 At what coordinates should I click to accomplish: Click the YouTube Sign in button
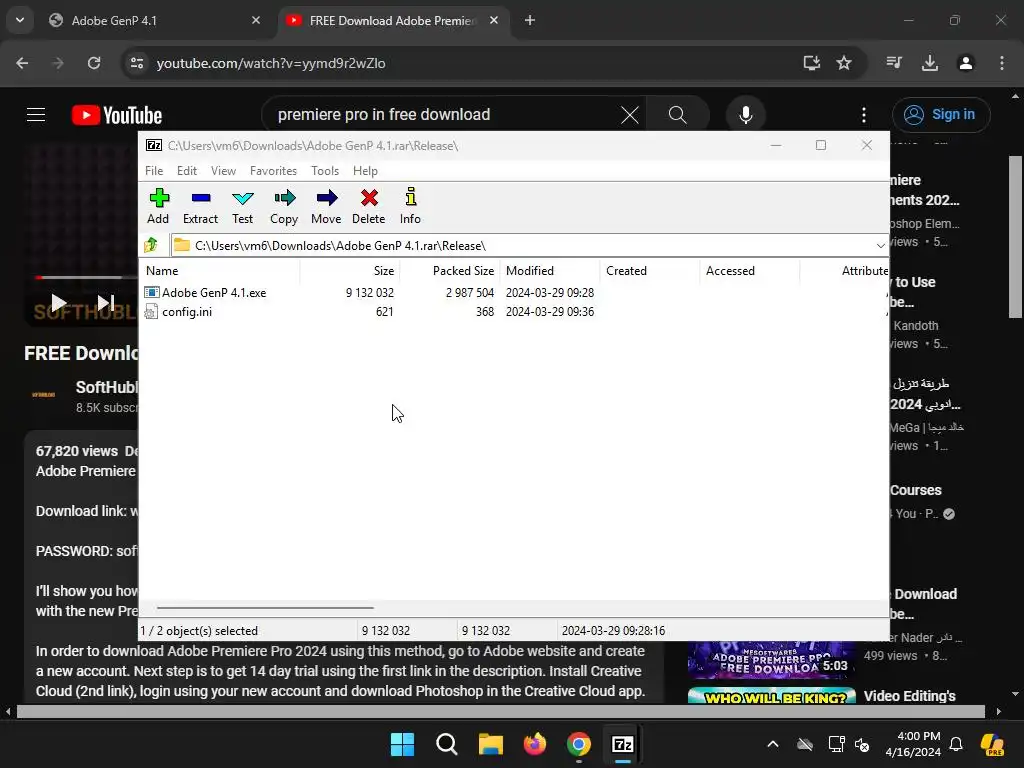click(941, 114)
